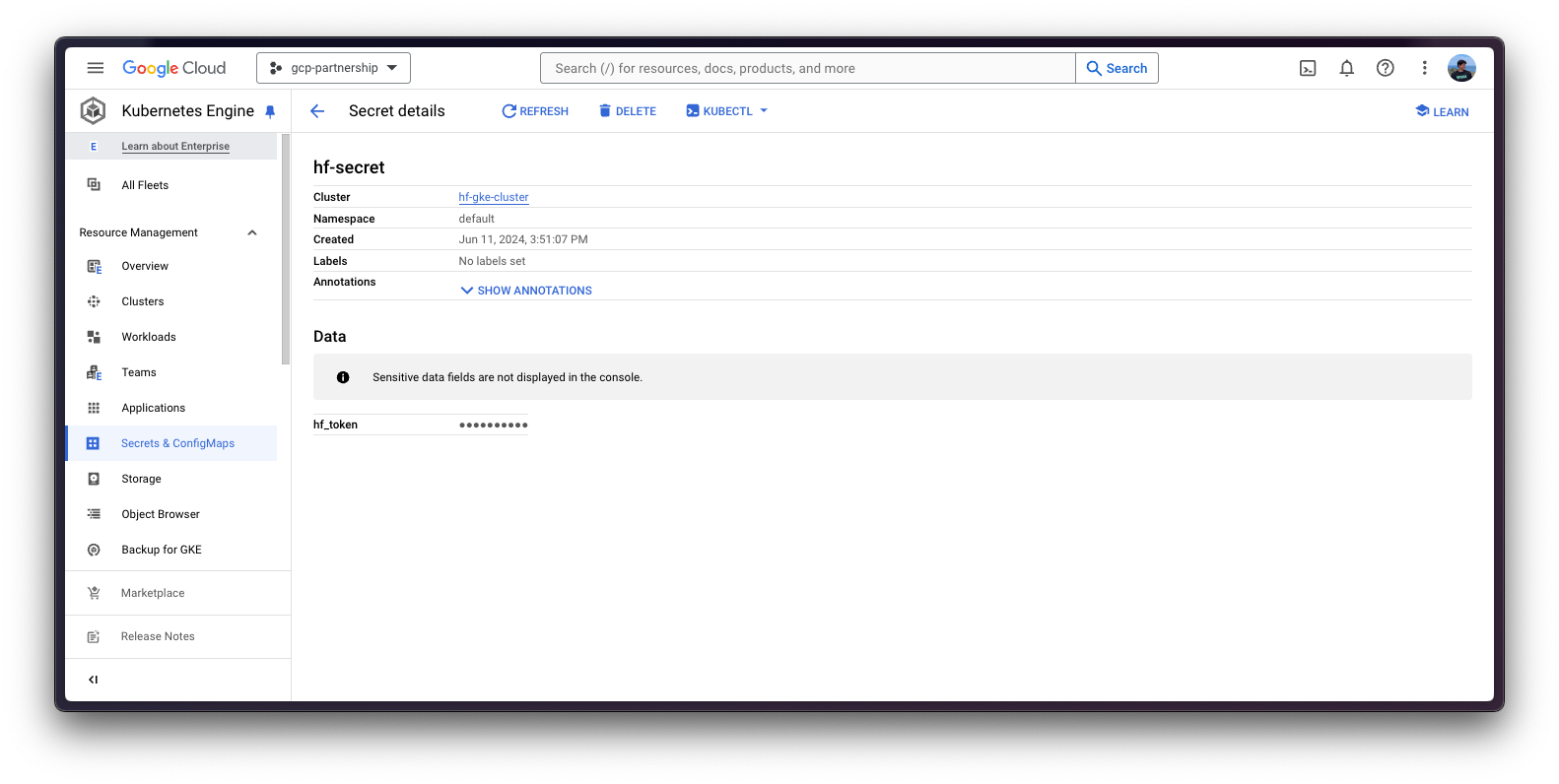Click the info icon in sensitive data notice
This screenshot has width=1559, height=784.
[x=343, y=377]
